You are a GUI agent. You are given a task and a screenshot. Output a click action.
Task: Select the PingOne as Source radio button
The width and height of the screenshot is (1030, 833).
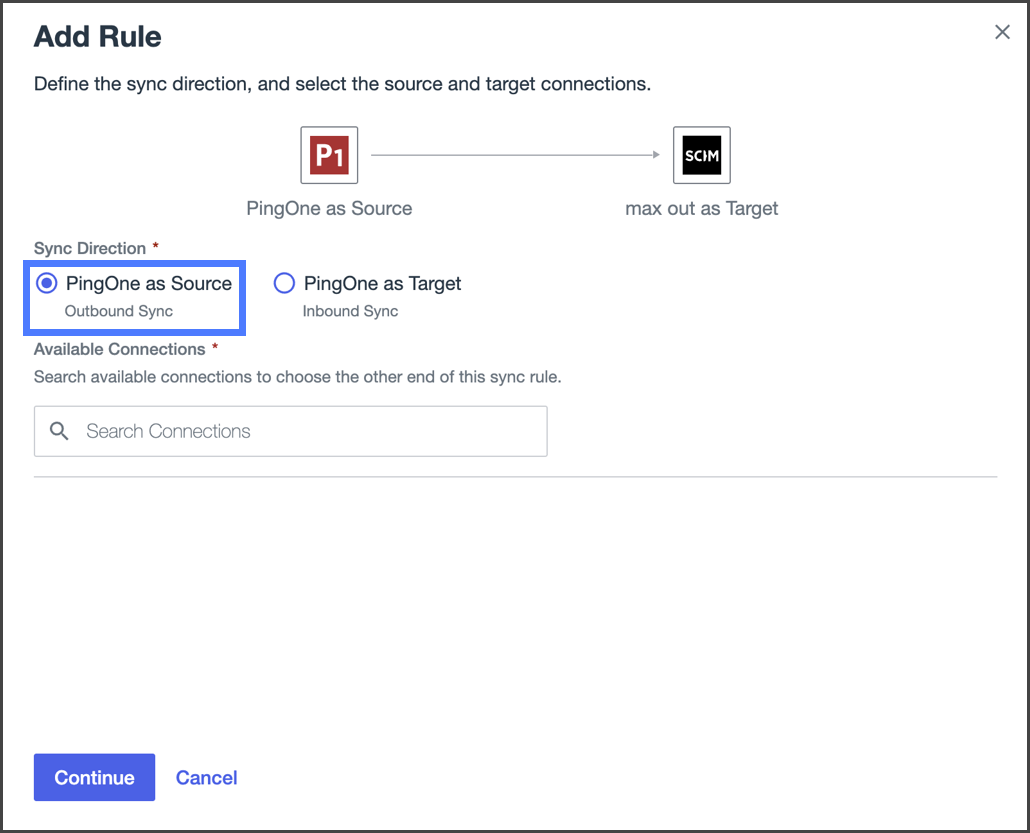pyautogui.click(x=47, y=284)
